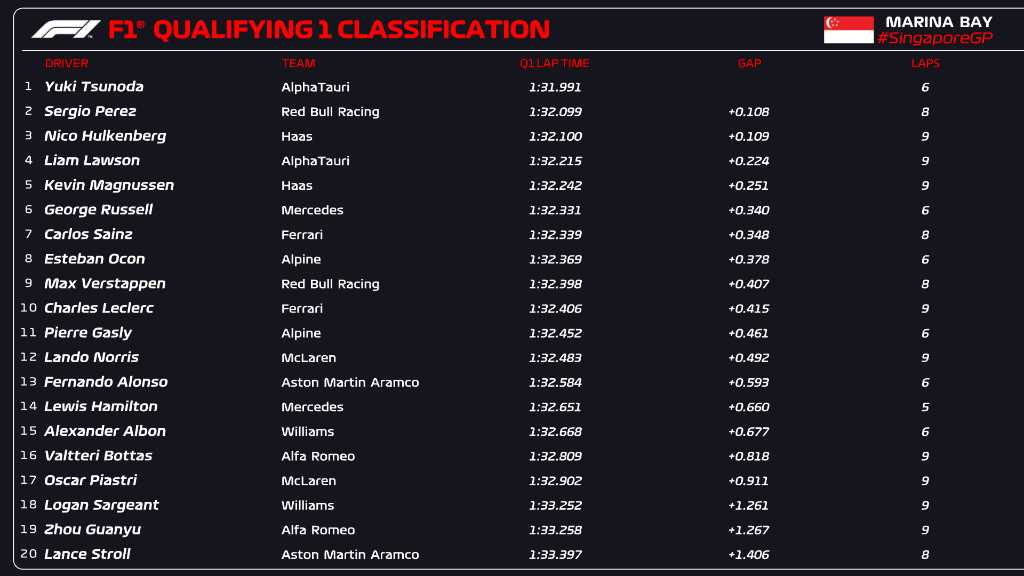Click the Marina Bay venue label
Image resolution: width=1024 pixels, height=576 pixels.
click(938, 21)
